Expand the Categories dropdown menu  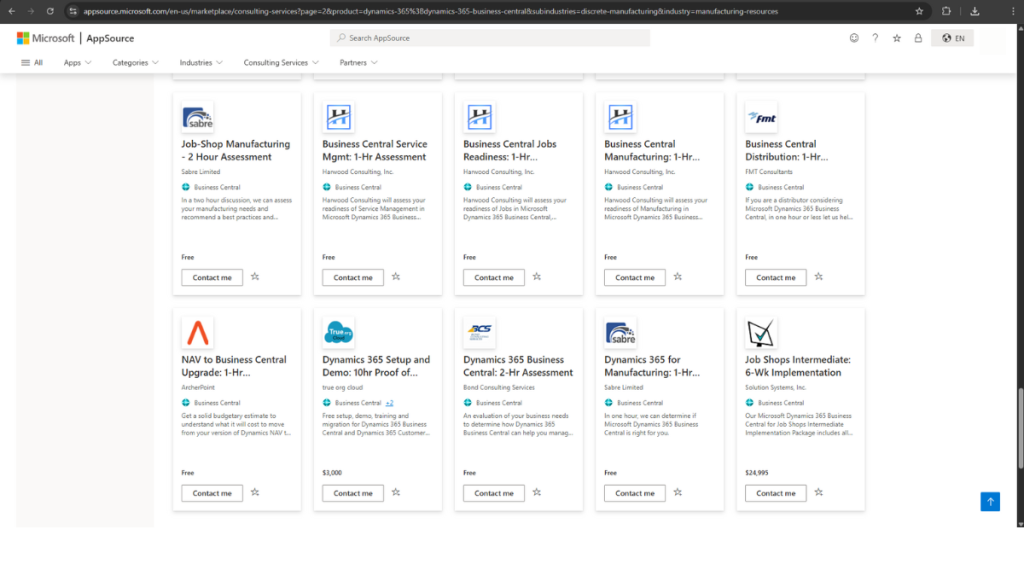pos(135,63)
